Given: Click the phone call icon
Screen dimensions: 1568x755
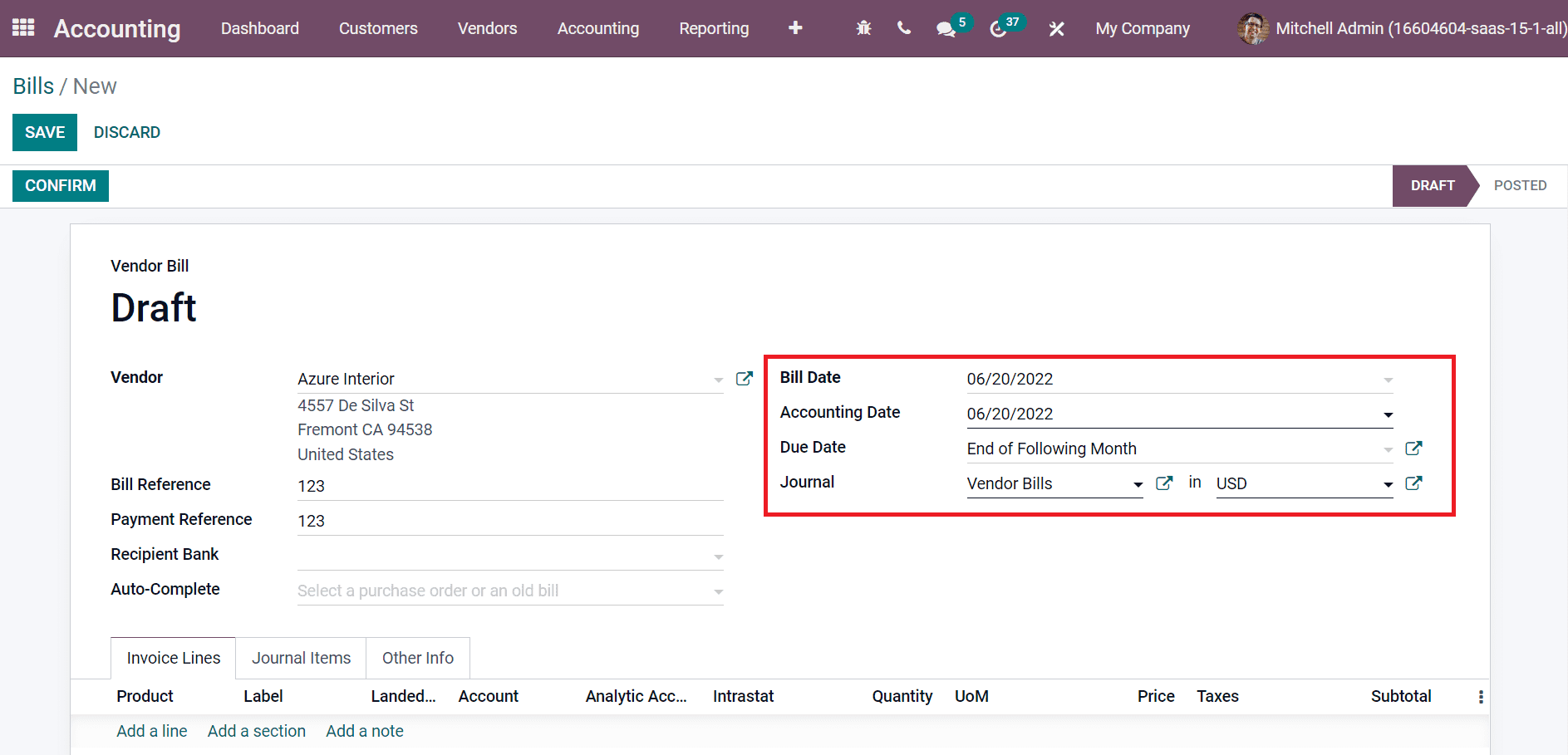Looking at the screenshot, I should click(x=904, y=28).
